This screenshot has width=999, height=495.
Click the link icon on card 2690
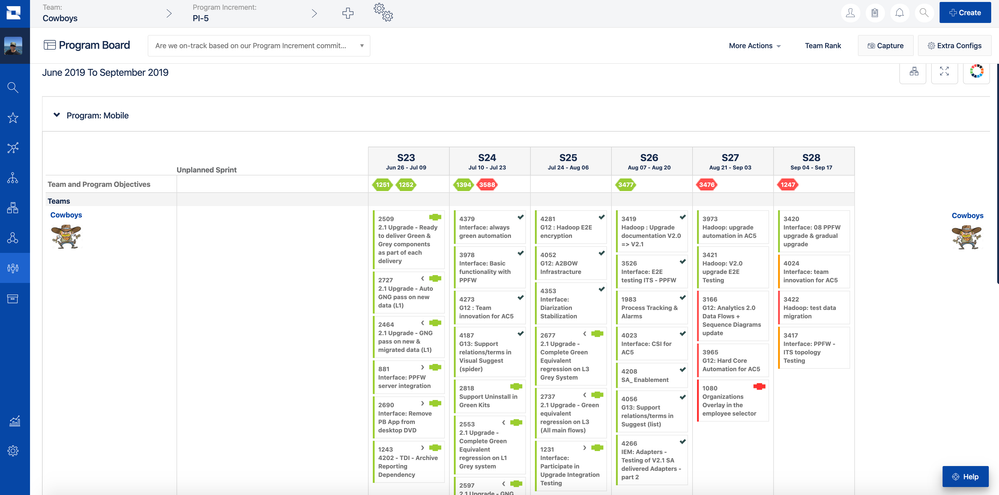[x=435, y=403]
